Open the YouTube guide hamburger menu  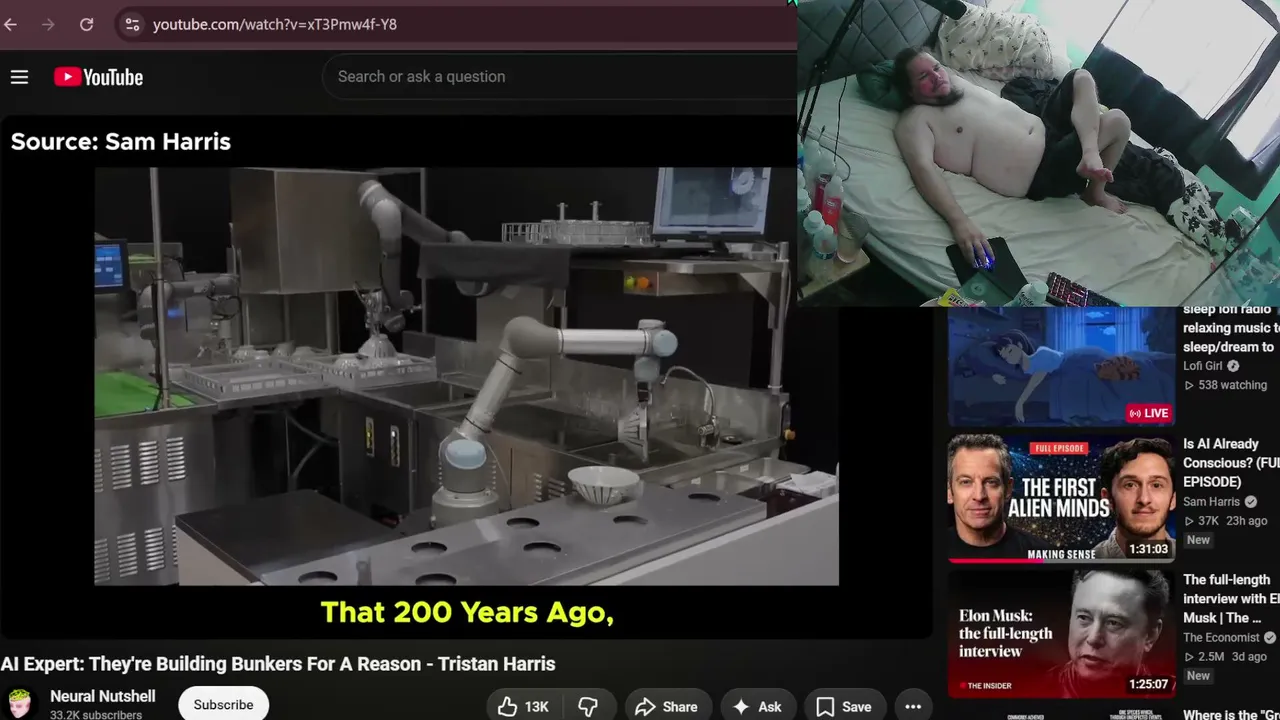click(x=19, y=77)
